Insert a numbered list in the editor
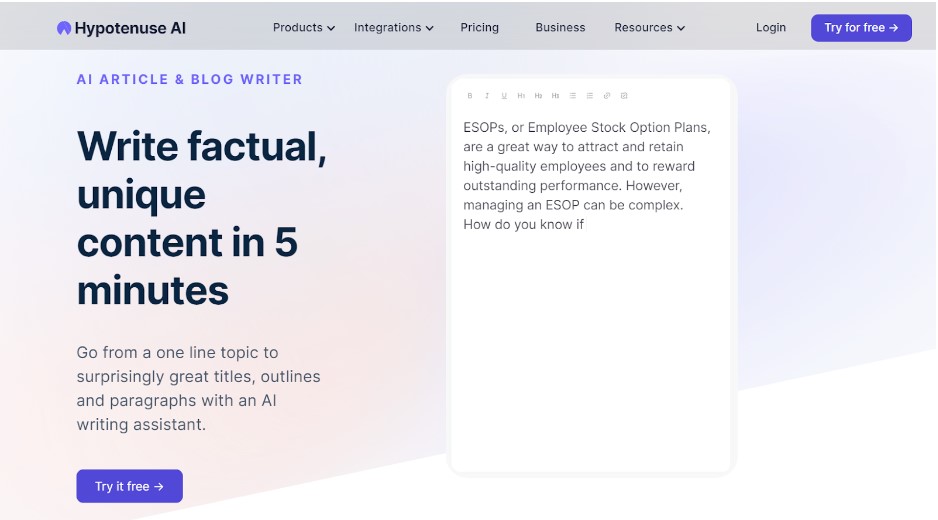This screenshot has width=938, height=520. pyautogui.click(x=590, y=96)
